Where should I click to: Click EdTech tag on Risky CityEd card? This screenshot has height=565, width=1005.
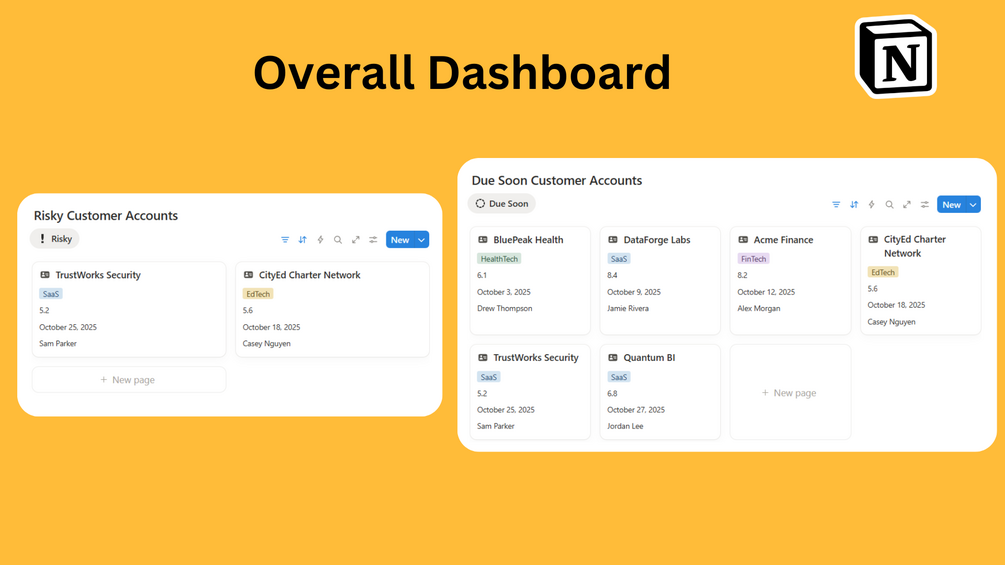258,294
